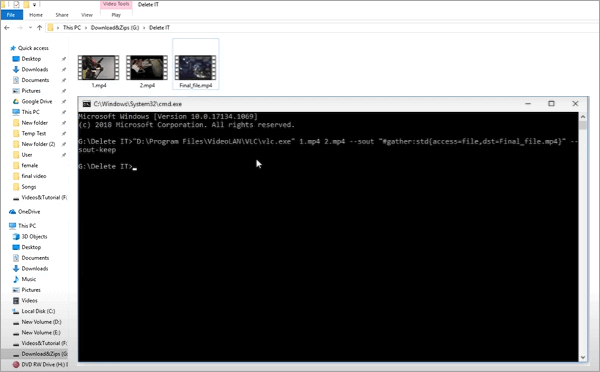Open the female folder in sidebar
Image resolution: width=600 pixels, height=372 pixels.
tap(29, 166)
